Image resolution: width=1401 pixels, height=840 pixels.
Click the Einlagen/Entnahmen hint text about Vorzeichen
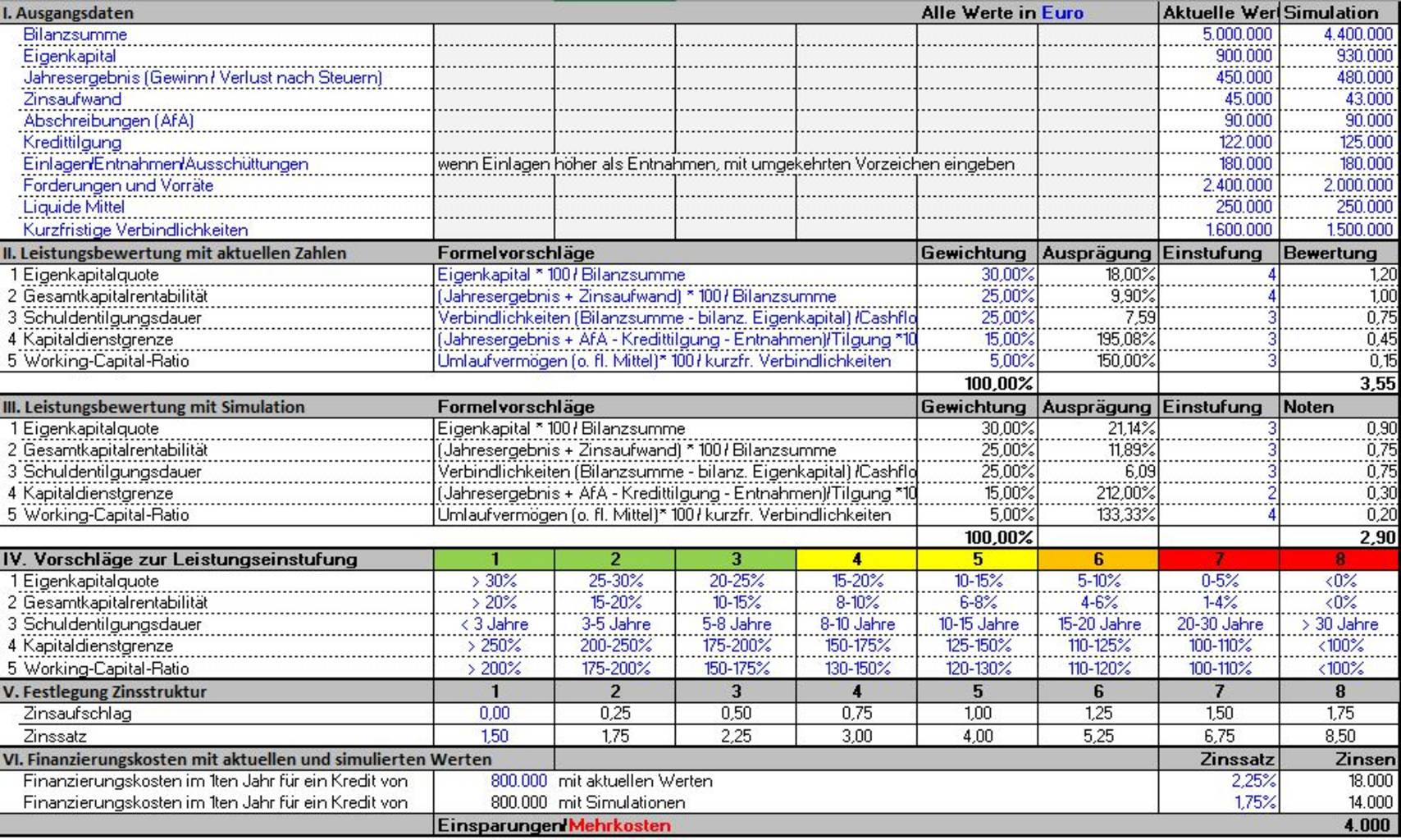(x=725, y=164)
